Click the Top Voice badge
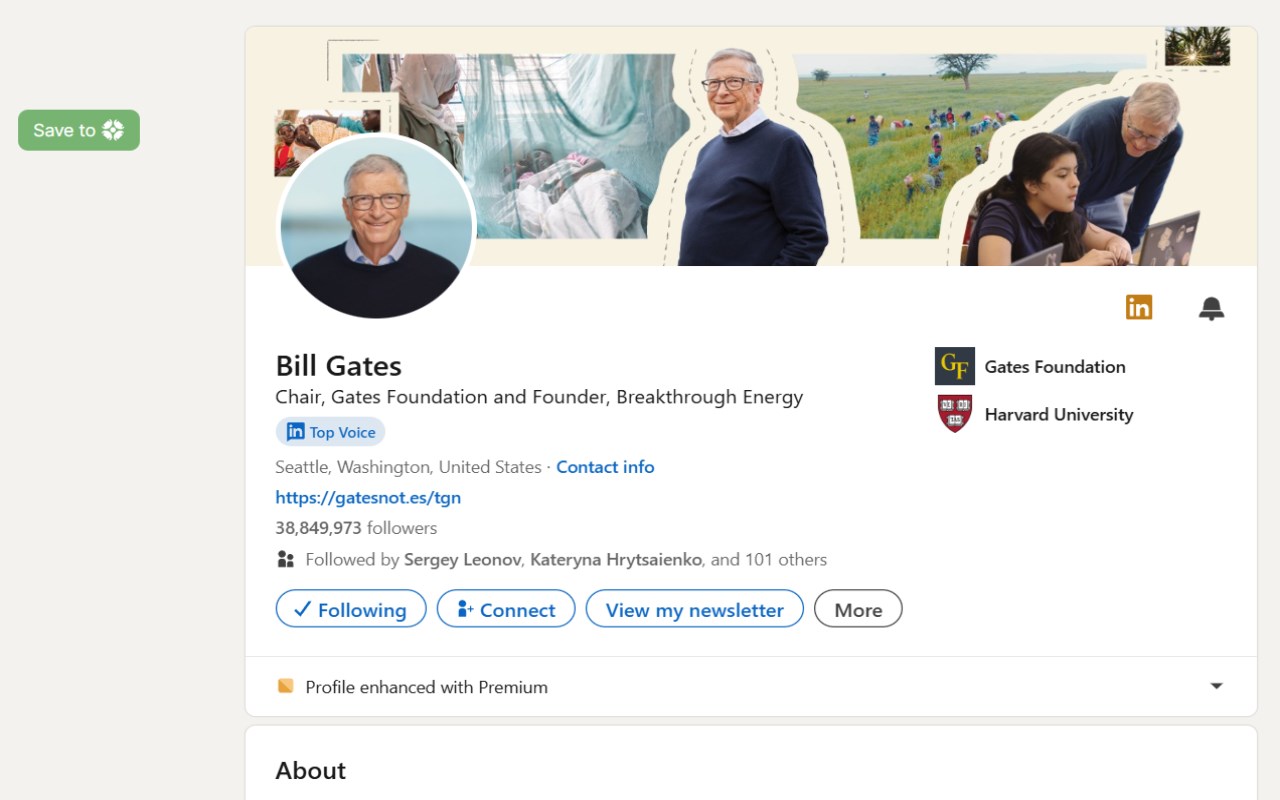The height and width of the screenshot is (800, 1280). 330,432
